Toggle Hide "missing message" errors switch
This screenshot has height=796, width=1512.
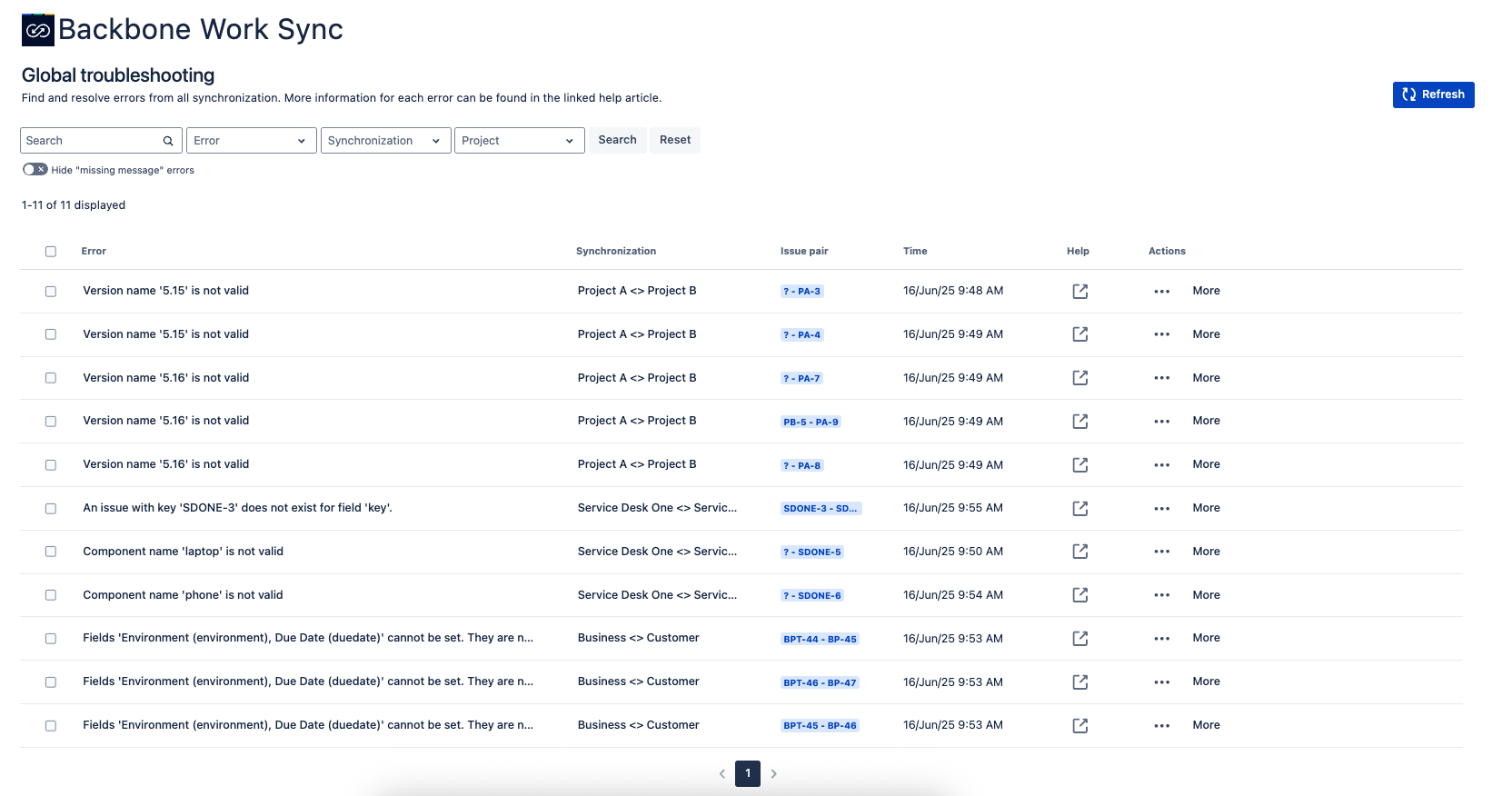pyautogui.click(x=35, y=170)
